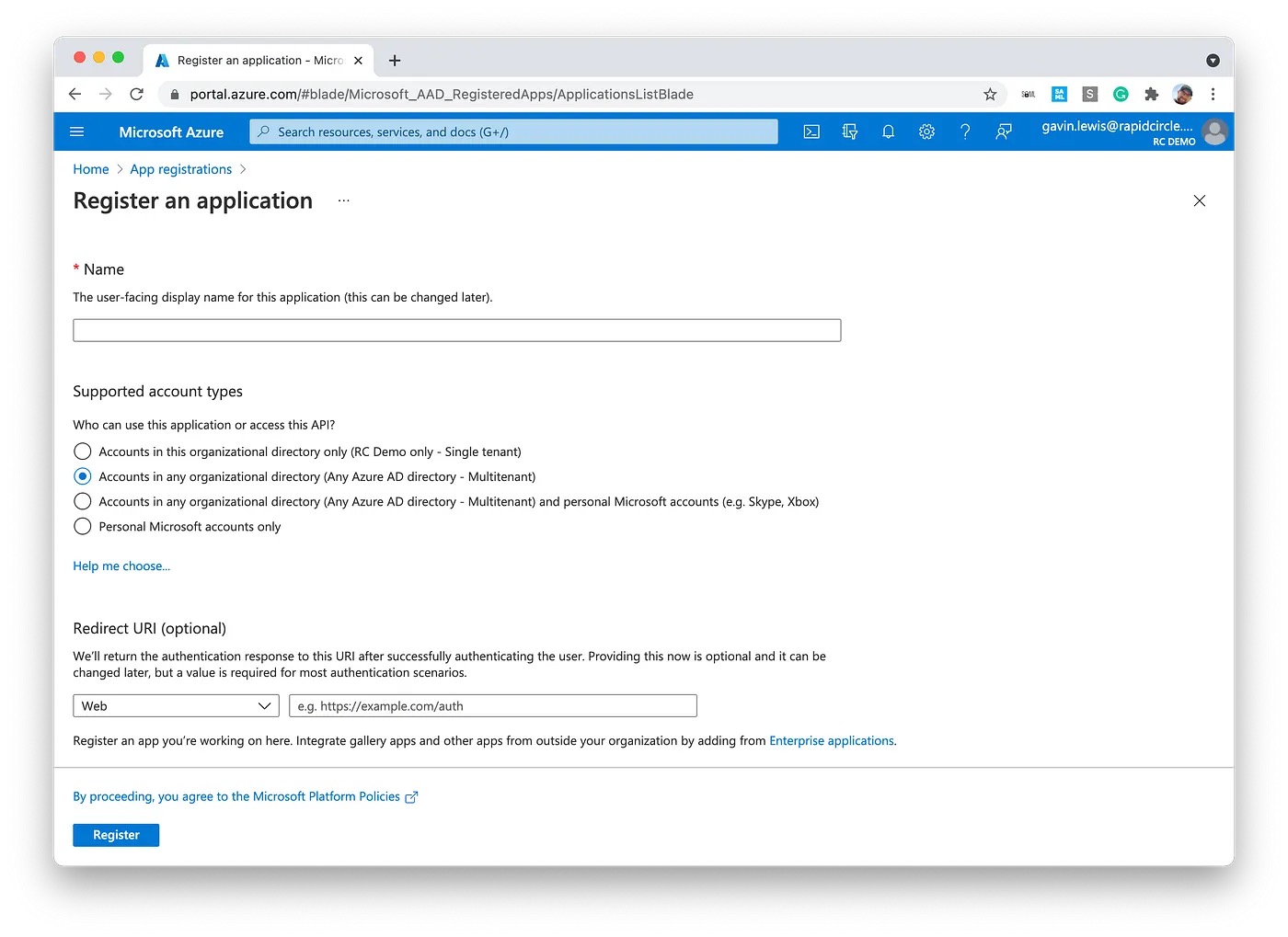Click the browser address bar URL
The width and height of the screenshot is (1288, 937).
(442, 94)
